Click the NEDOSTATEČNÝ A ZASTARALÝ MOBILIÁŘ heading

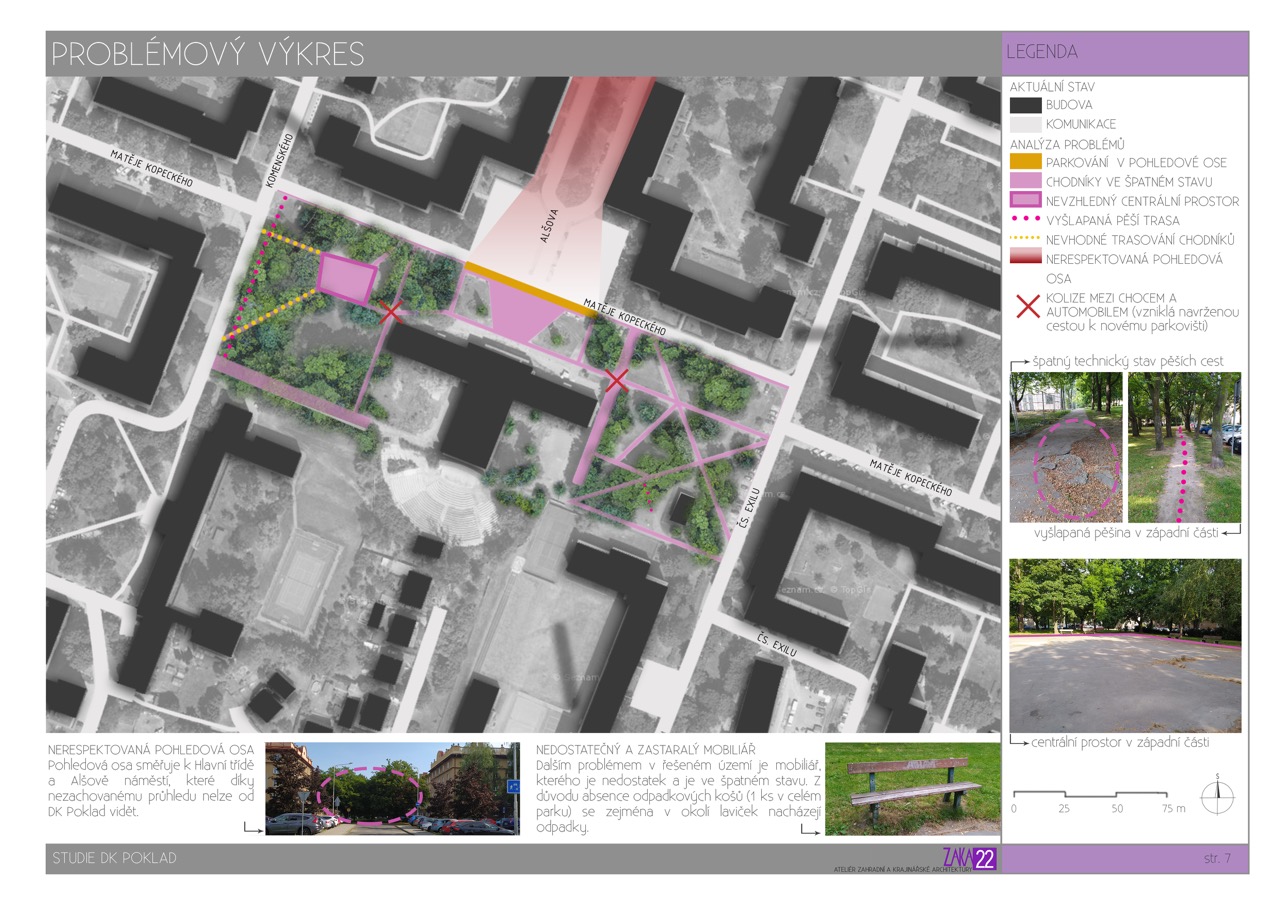click(x=646, y=749)
